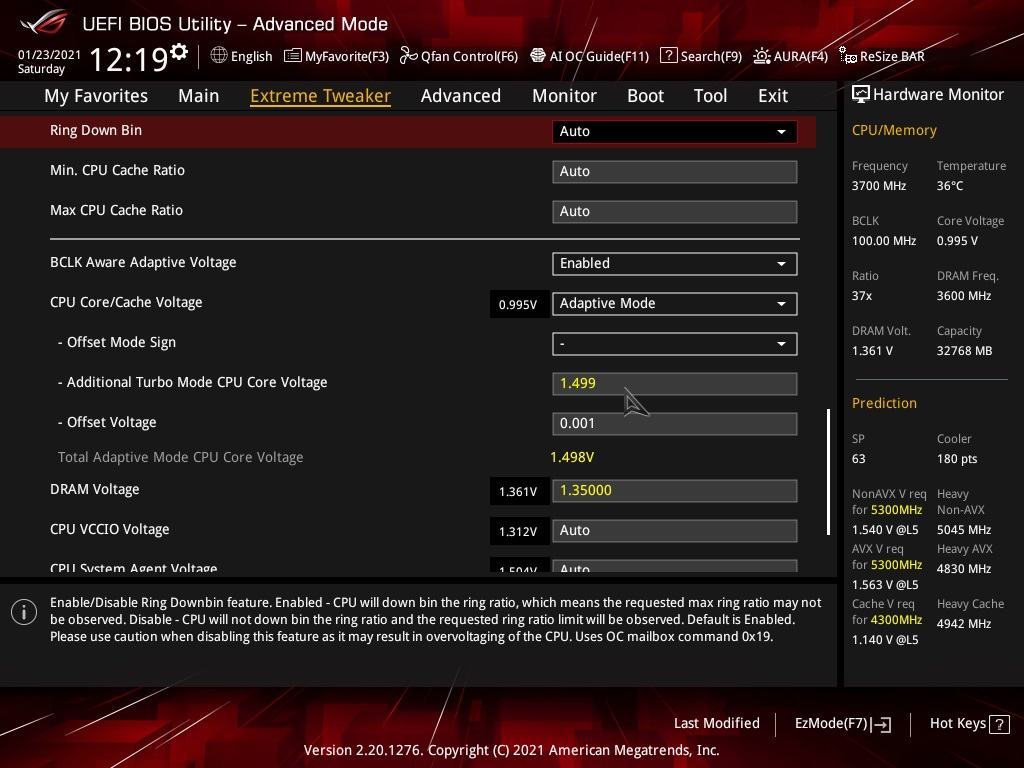Select the Ring Down Bin row label

coord(96,131)
